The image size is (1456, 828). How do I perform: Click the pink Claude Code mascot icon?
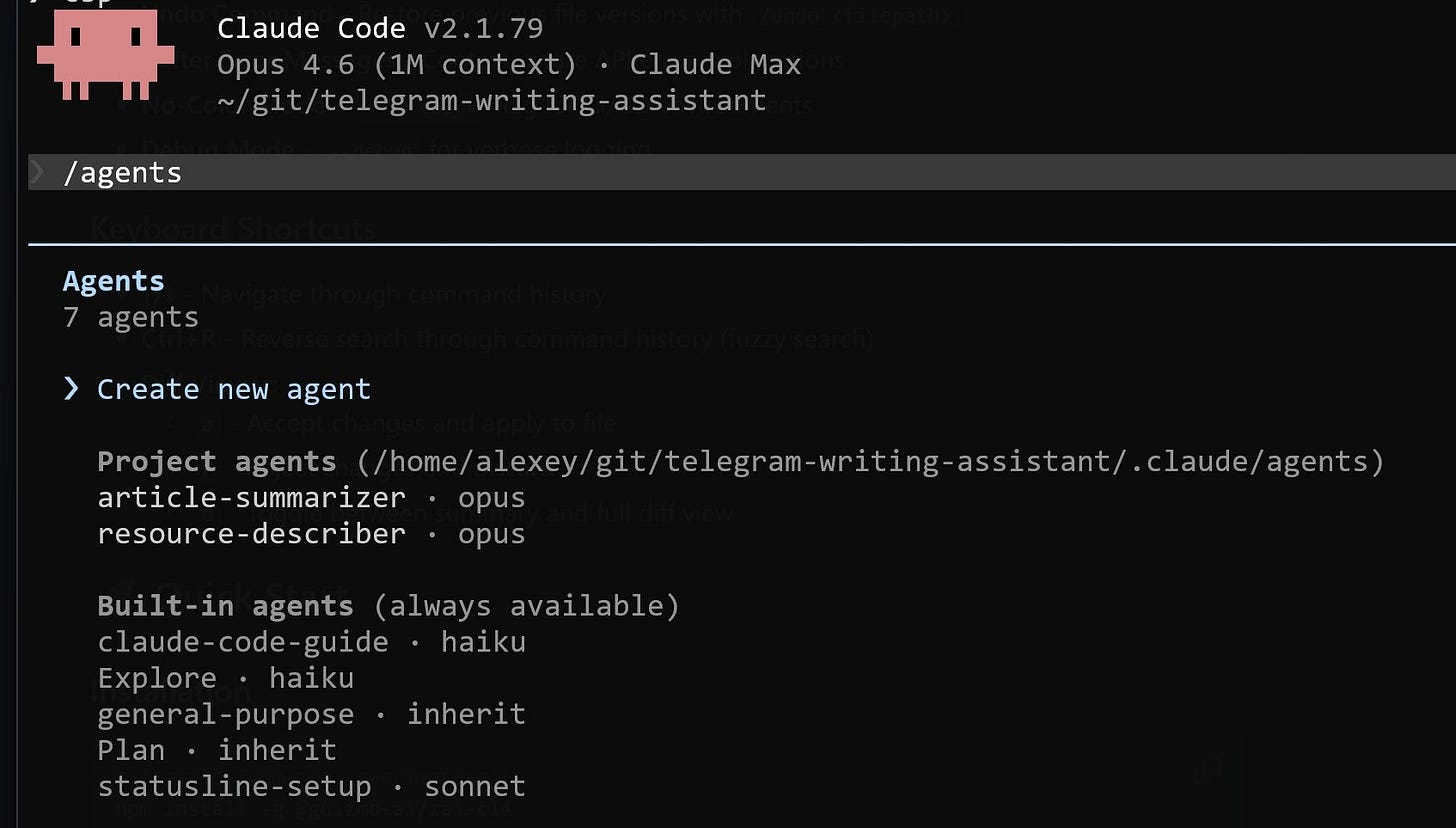tap(98, 55)
